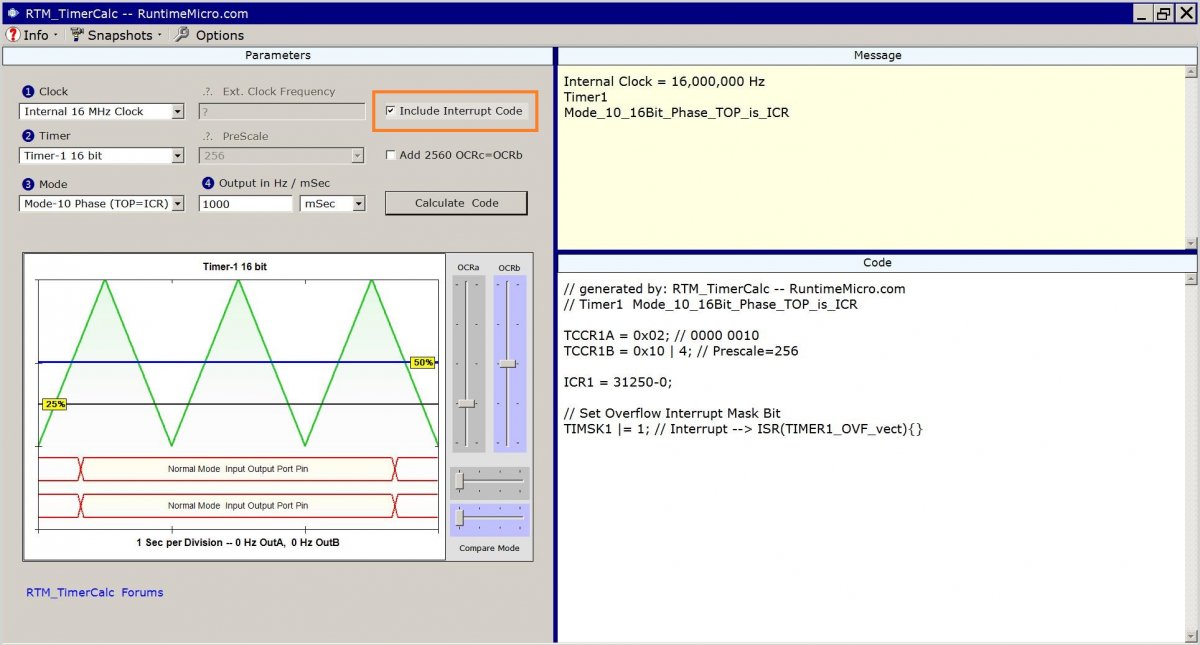Screen dimensions: 1200x645
Task: Click the yellow 25% marker label
Action: click(x=54, y=404)
